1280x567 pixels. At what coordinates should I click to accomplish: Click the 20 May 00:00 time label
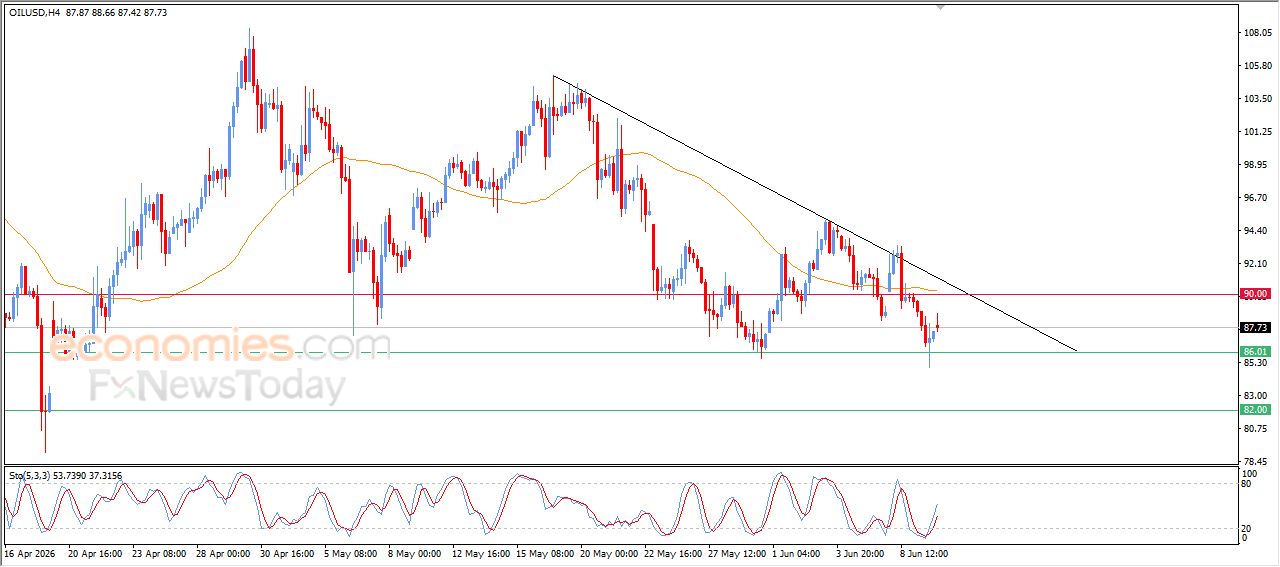pos(607,552)
